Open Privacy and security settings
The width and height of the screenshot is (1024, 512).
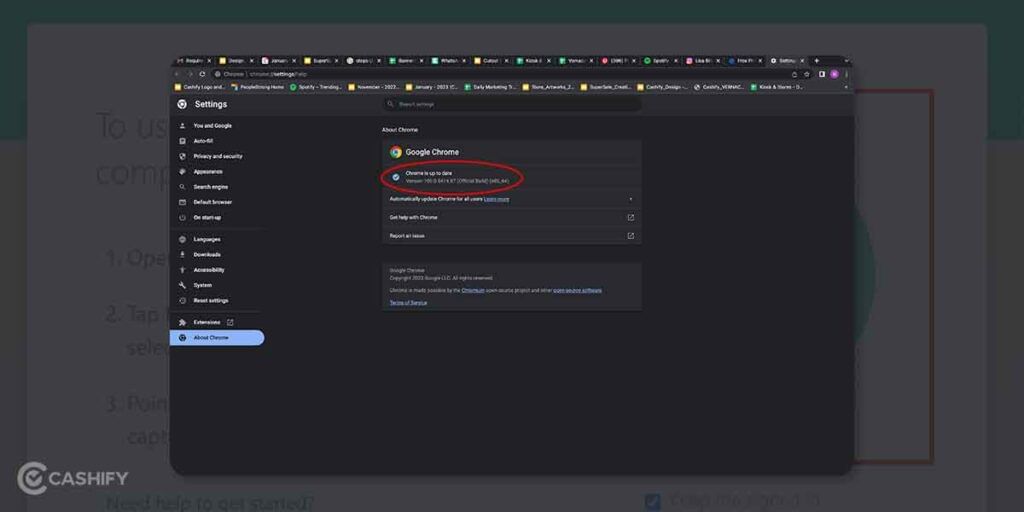[217, 157]
